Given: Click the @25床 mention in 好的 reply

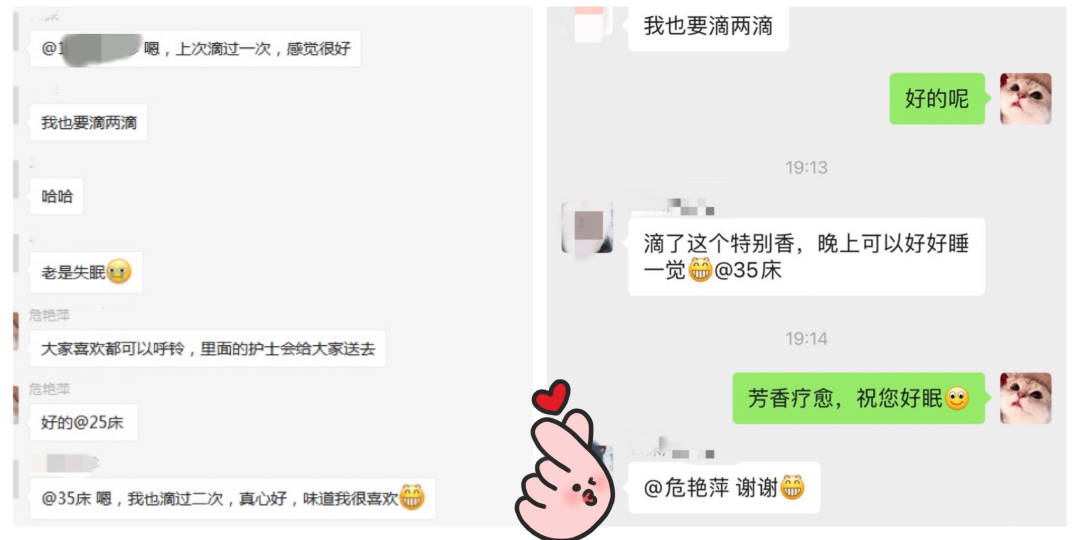Looking at the screenshot, I should click(98, 423).
